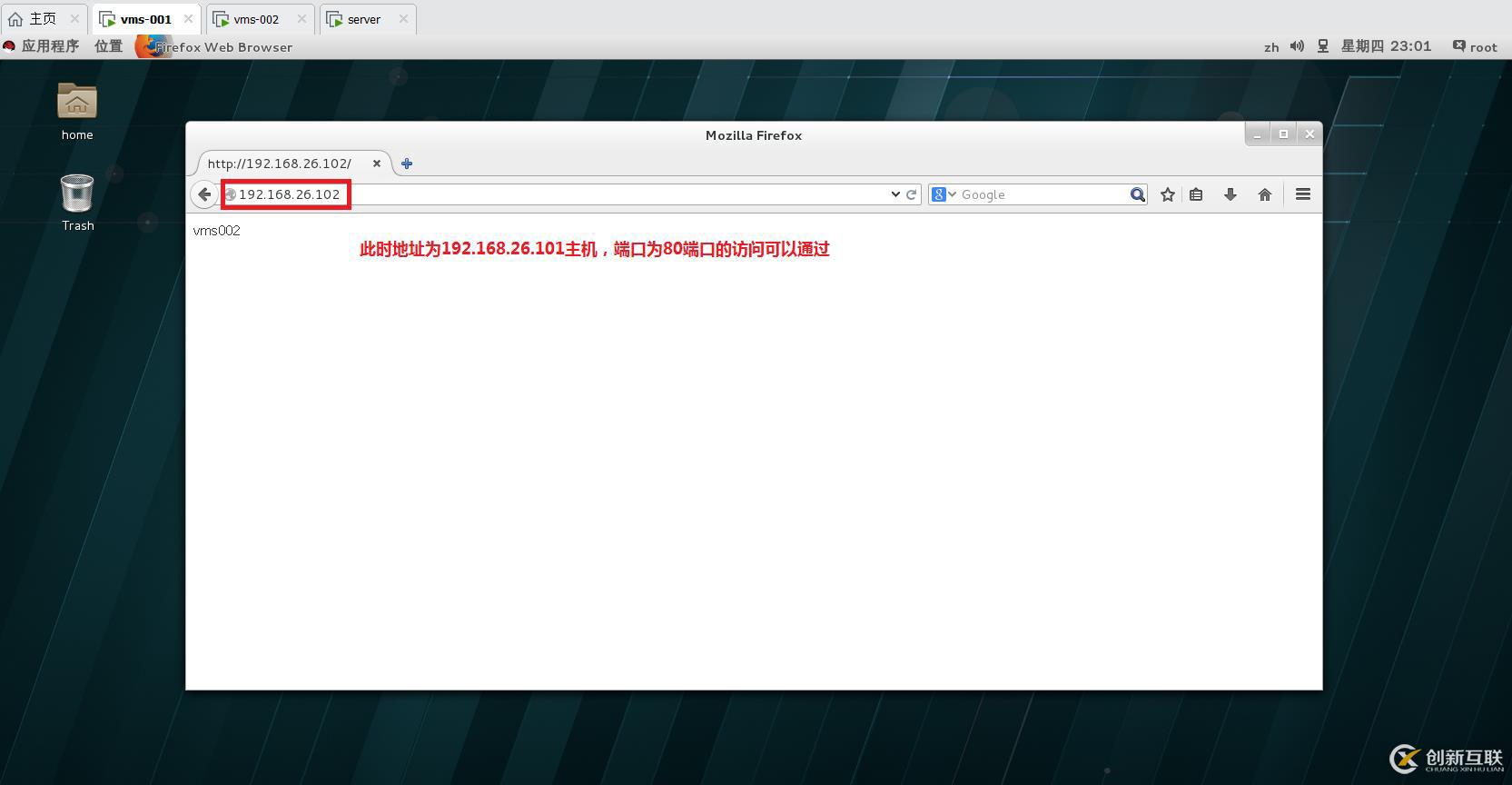Click the Google search engine icon dropdown

(944, 194)
